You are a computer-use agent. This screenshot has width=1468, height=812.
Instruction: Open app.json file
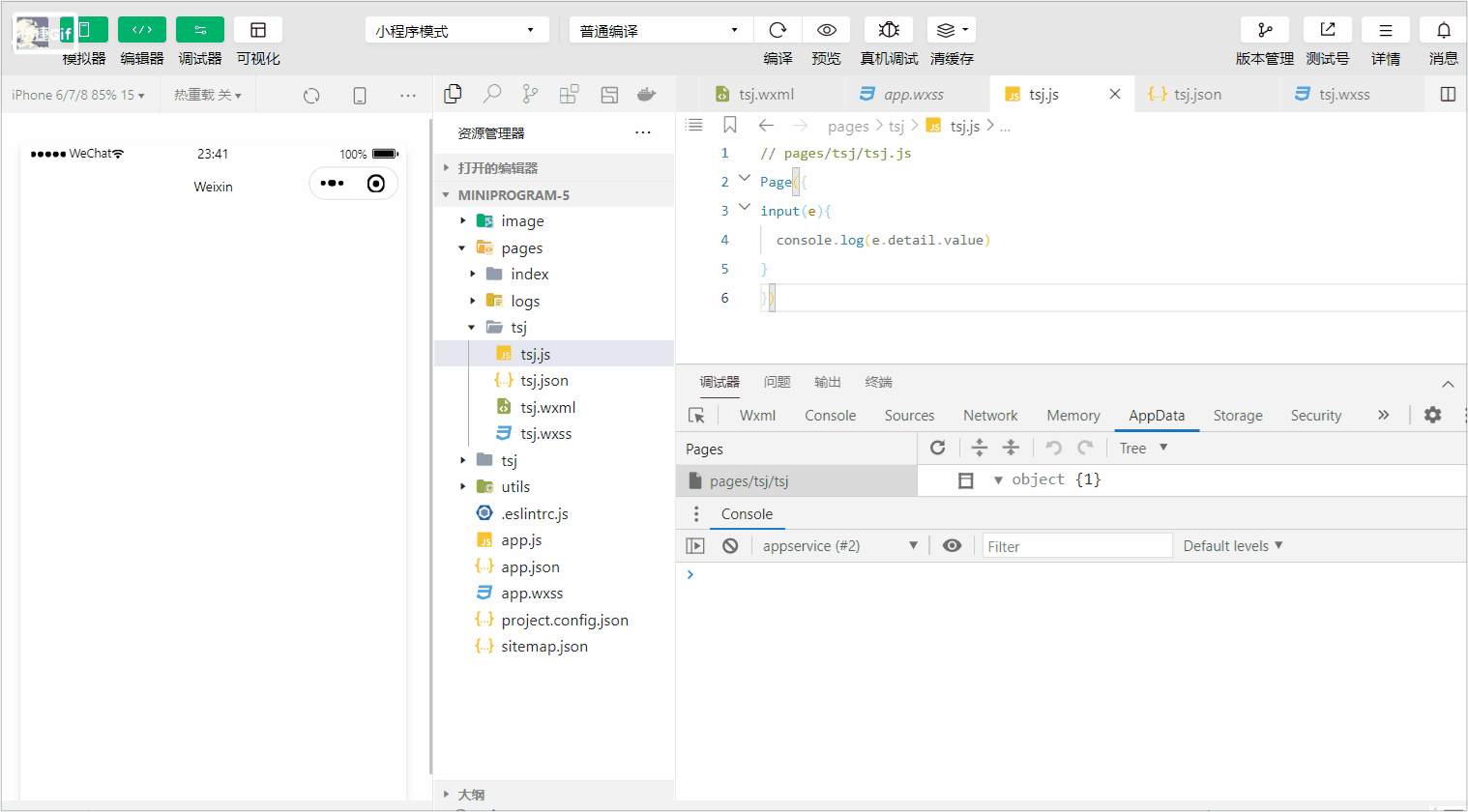coord(554,566)
